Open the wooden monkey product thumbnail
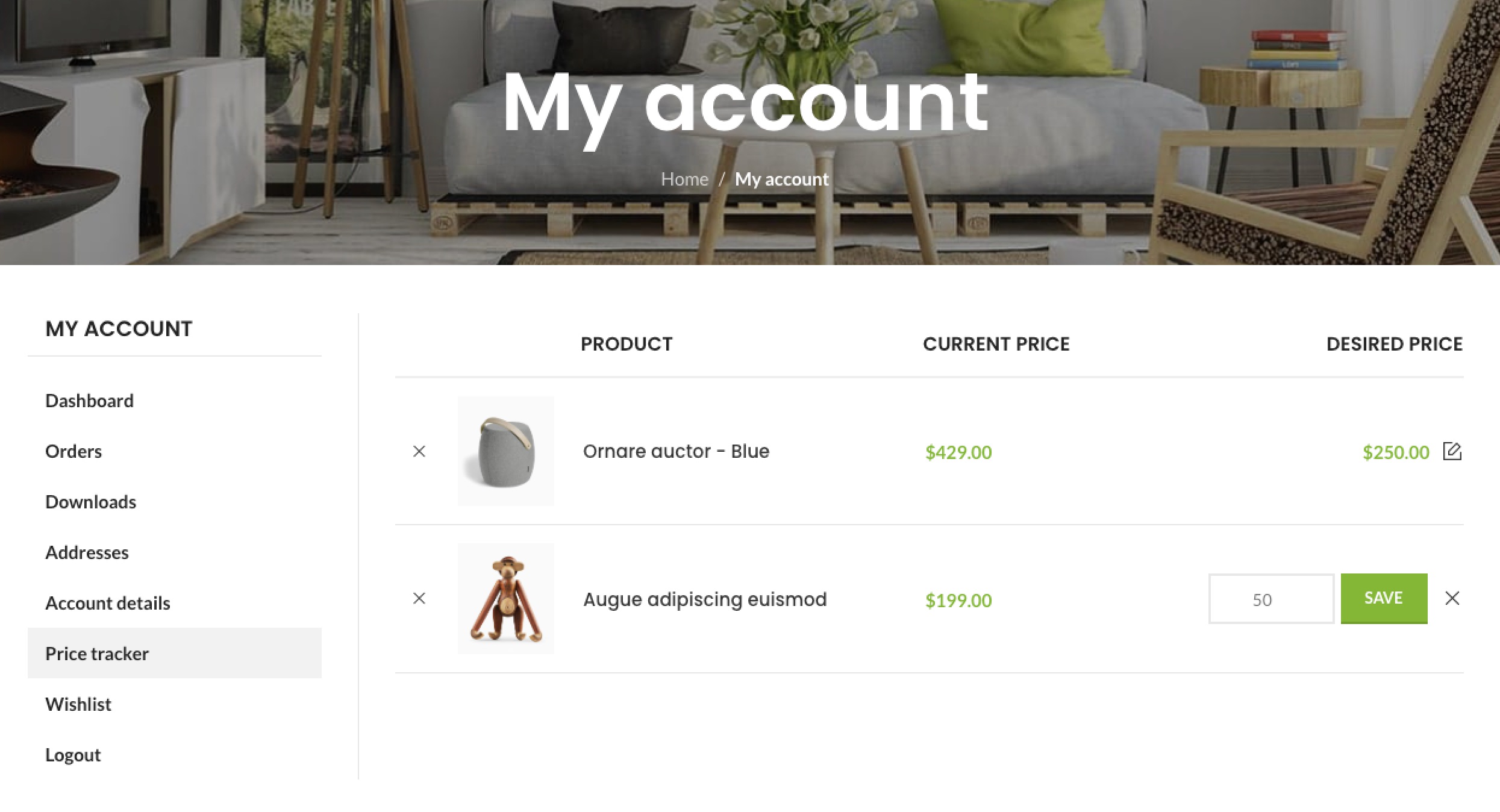 pos(506,599)
